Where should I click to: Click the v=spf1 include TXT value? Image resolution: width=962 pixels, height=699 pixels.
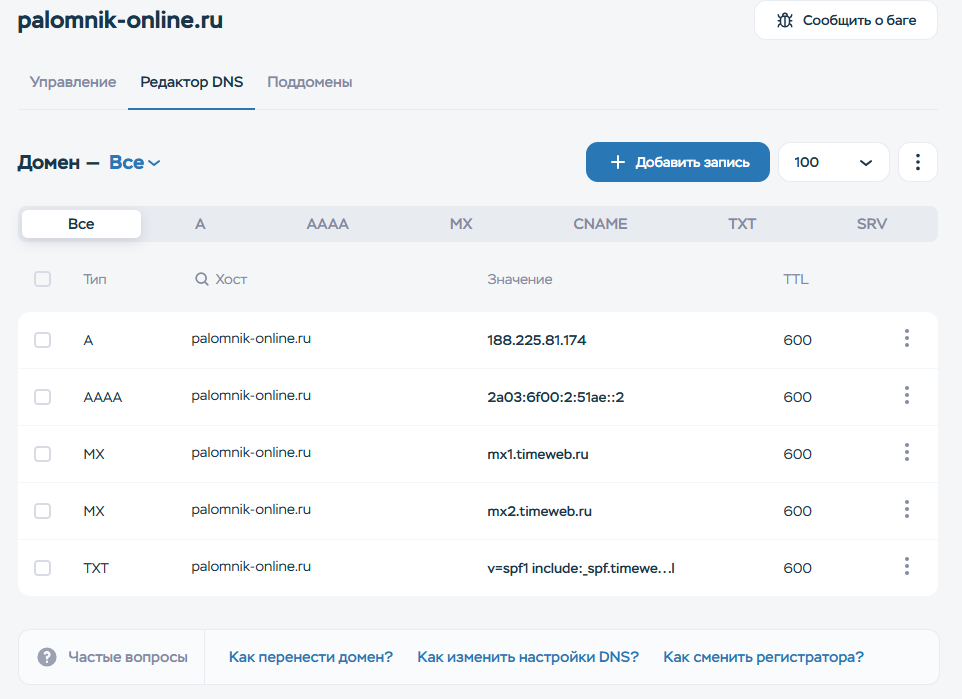pos(581,568)
